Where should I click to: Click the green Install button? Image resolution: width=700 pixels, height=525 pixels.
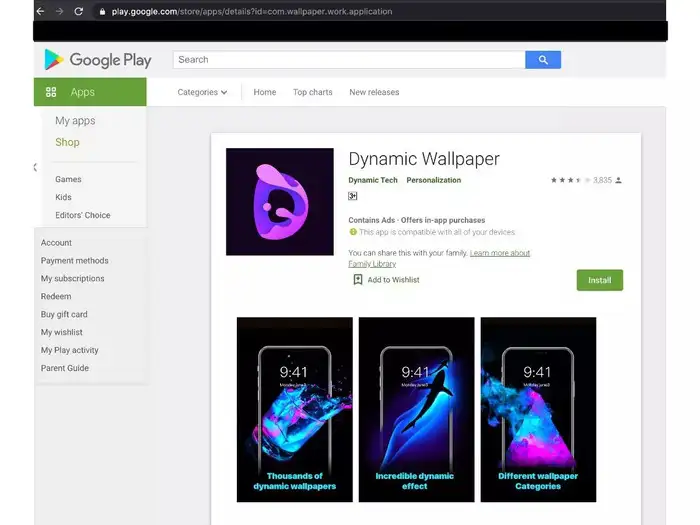(x=599, y=280)
